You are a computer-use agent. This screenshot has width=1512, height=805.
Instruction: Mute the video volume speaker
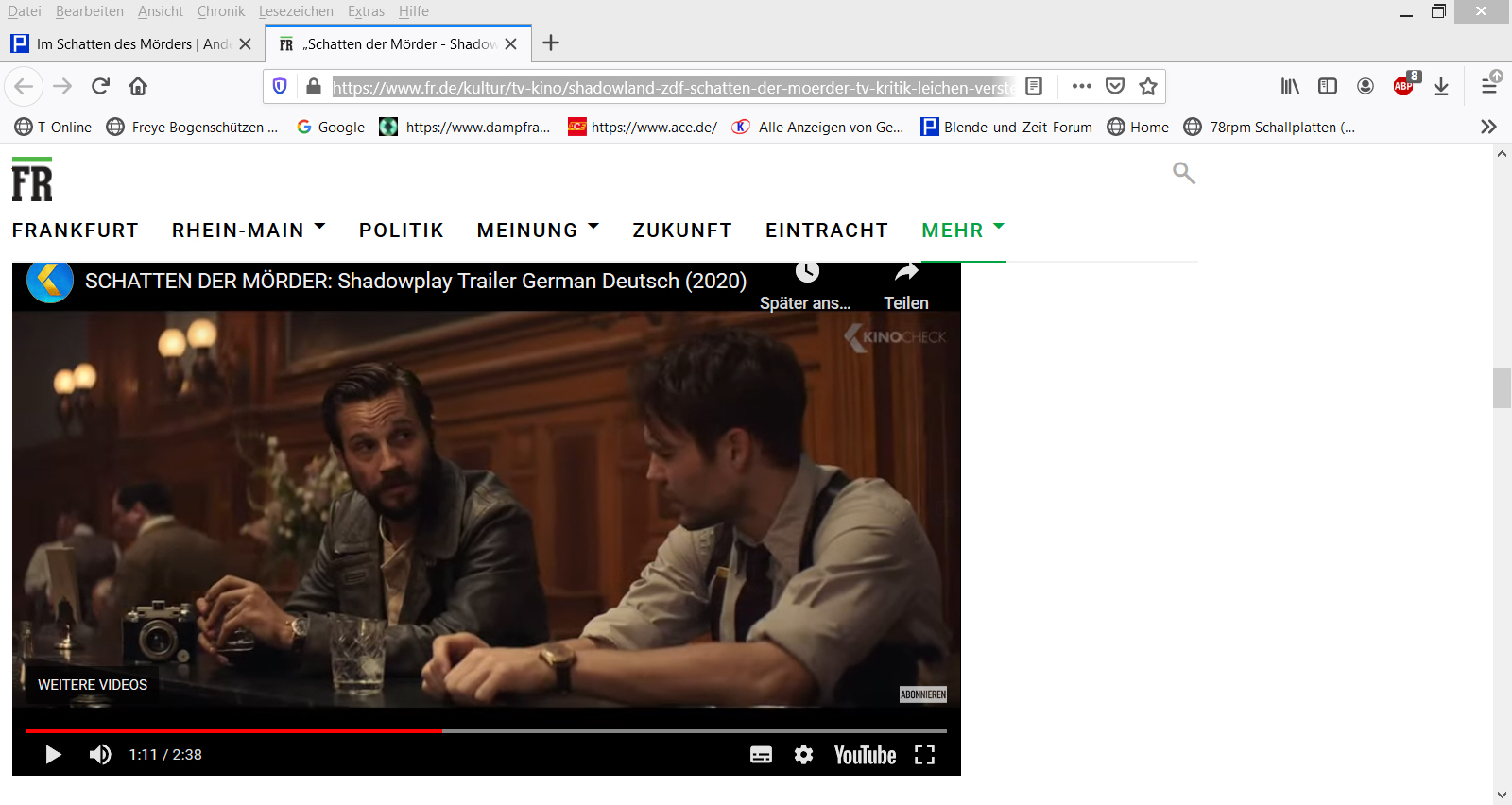pos(99,754)
